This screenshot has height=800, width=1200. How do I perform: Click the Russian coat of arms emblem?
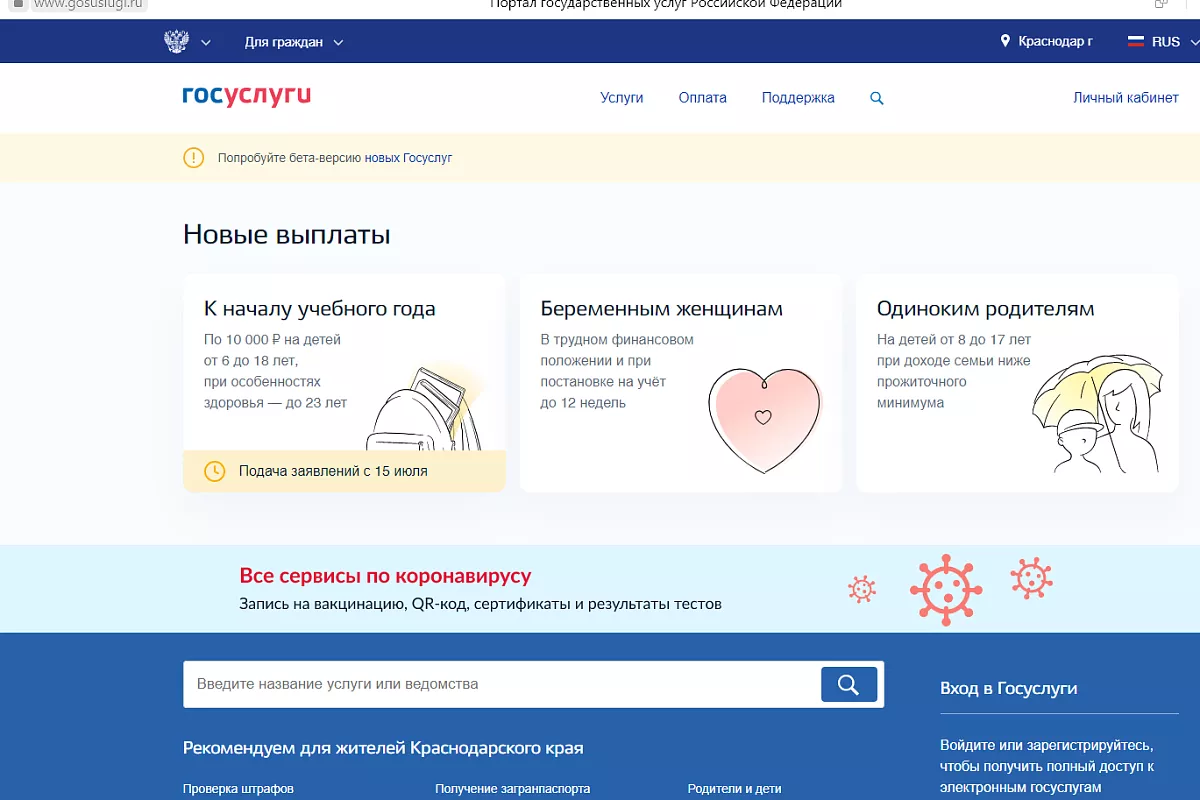(176, 42)
